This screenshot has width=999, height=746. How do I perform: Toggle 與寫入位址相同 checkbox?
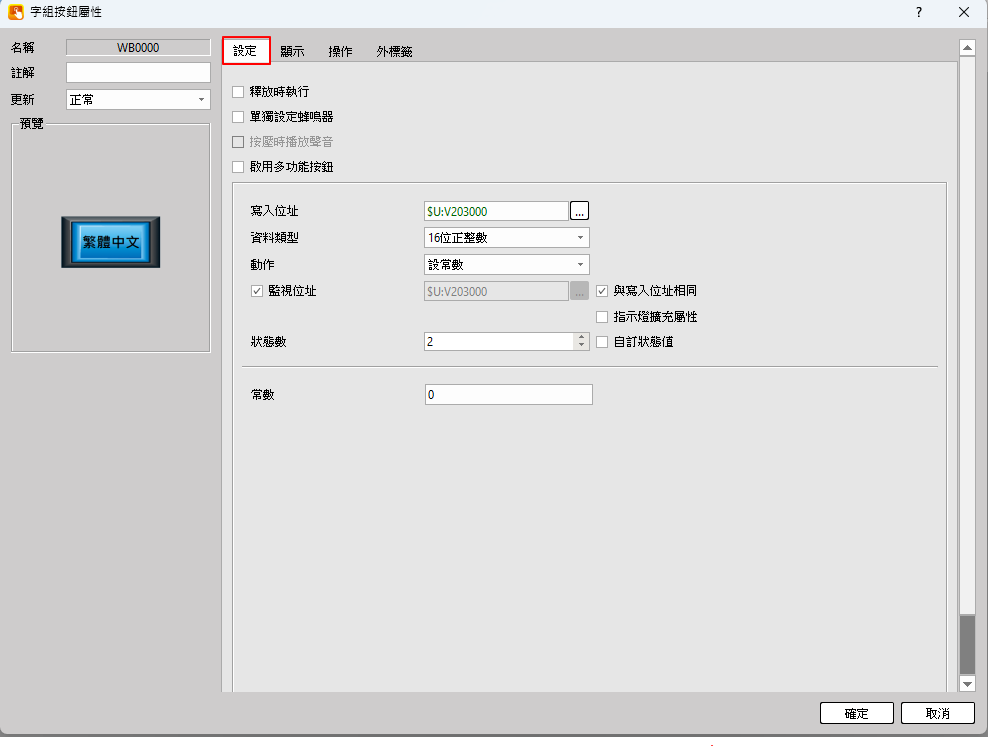[602, 291]
